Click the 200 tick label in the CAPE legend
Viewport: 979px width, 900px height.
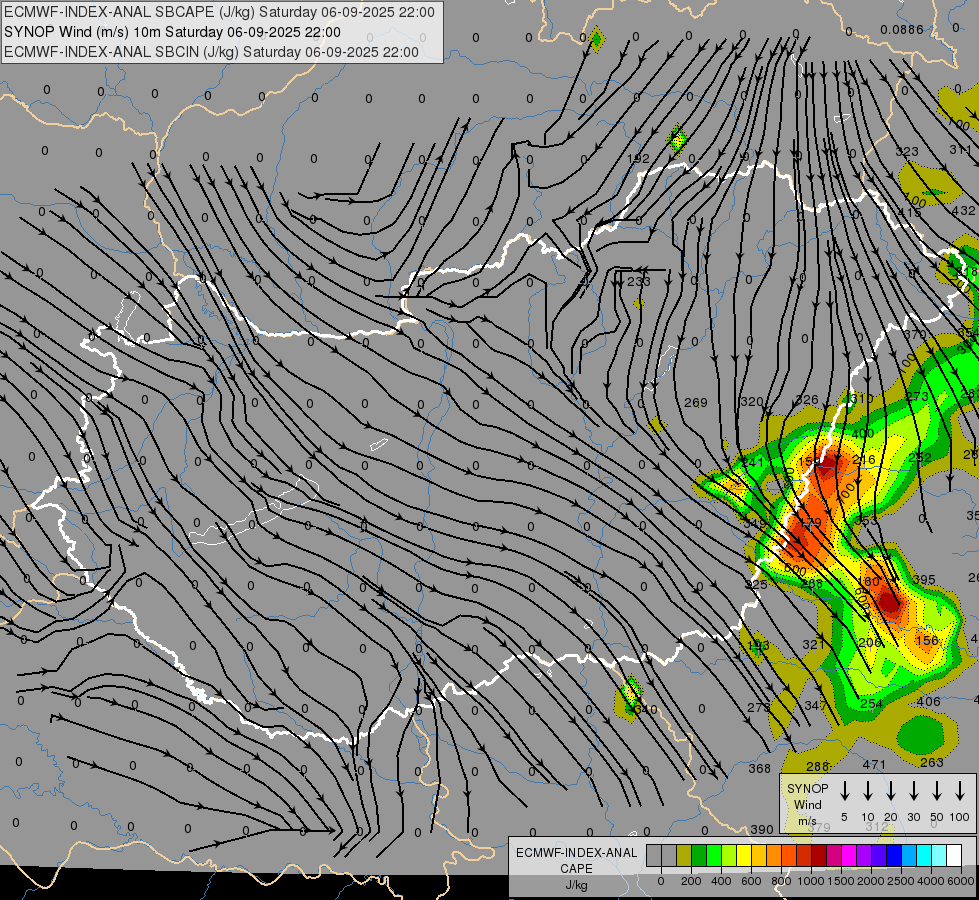pos(691,881)
